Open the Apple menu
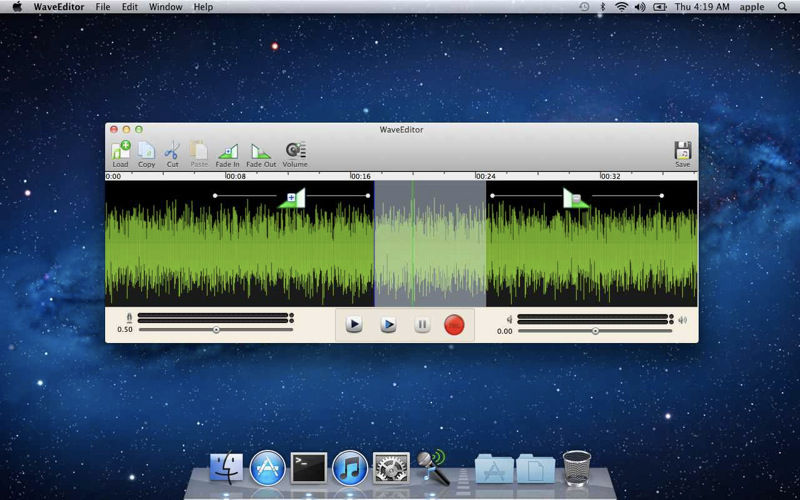Image resolution: width=800 pixels, height=500 pixels. (17, 7)
